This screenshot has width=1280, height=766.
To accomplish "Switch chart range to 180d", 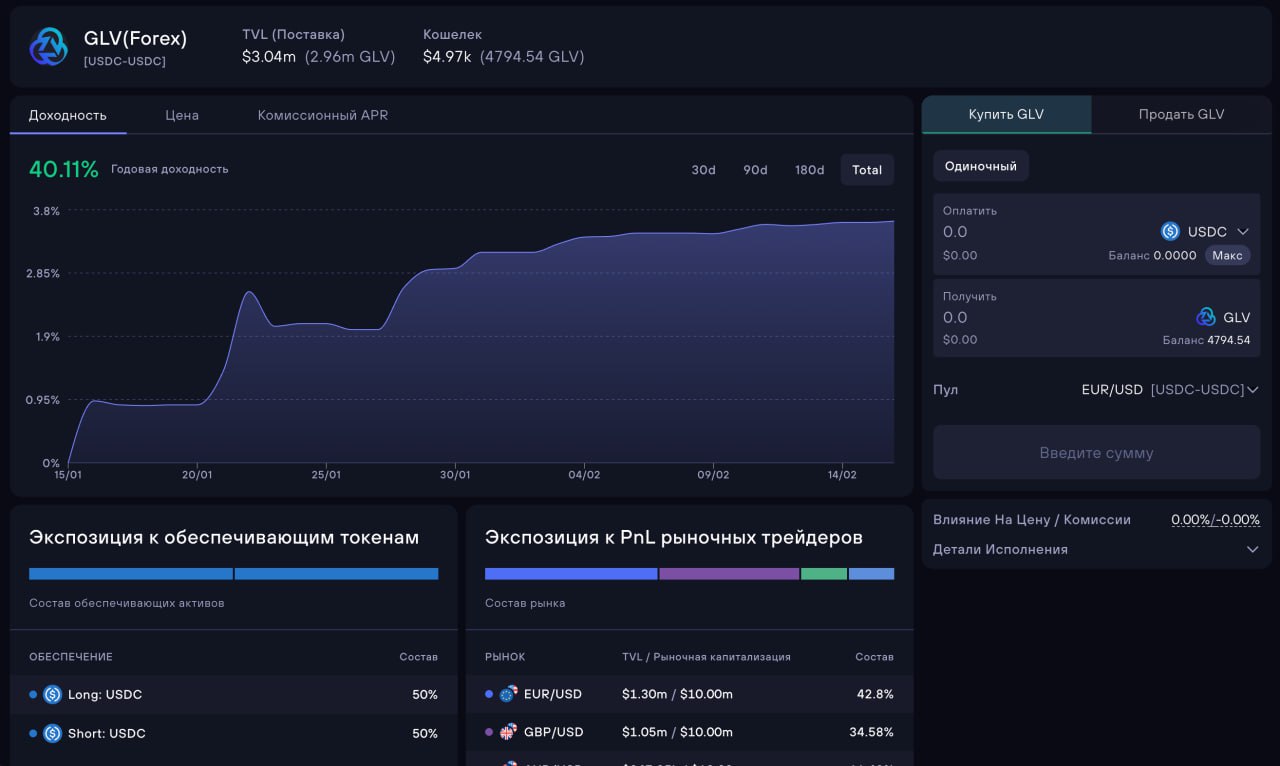I will click(x=809, y=170).
